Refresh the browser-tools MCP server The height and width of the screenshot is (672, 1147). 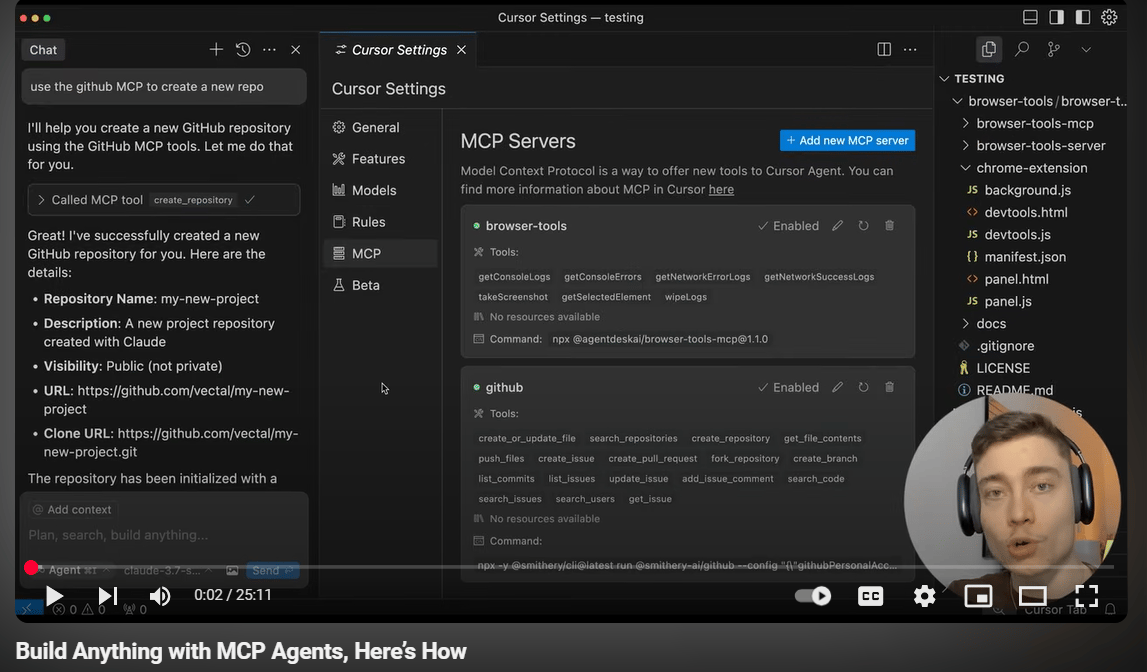click(x=863, y=226)
